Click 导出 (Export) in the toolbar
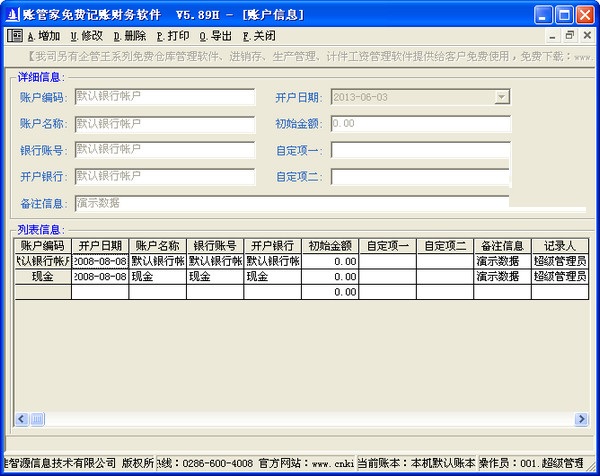Screen dimensions: 600x476 coord(216,36)
